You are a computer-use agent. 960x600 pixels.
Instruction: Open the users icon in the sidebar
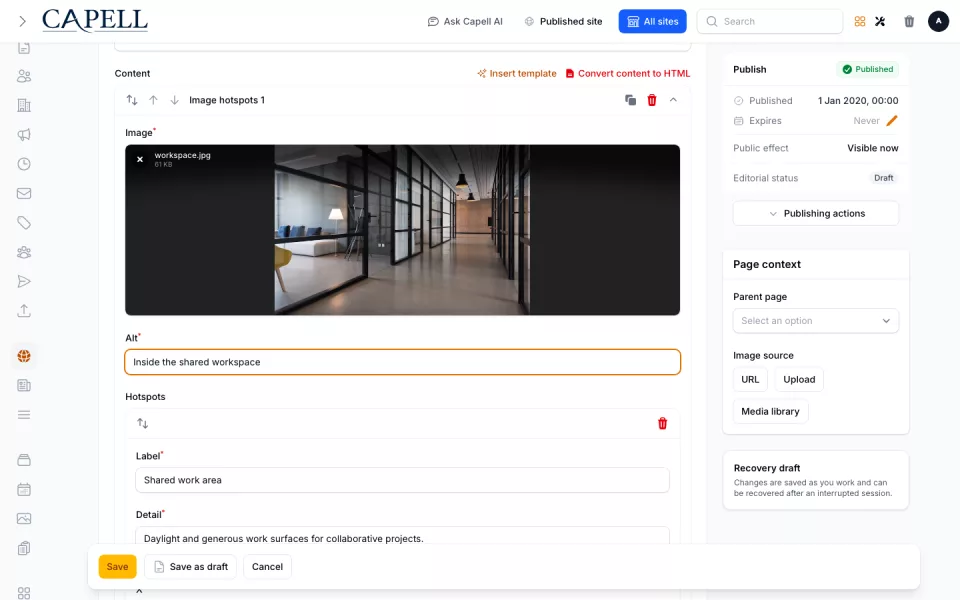click(24, 76)
